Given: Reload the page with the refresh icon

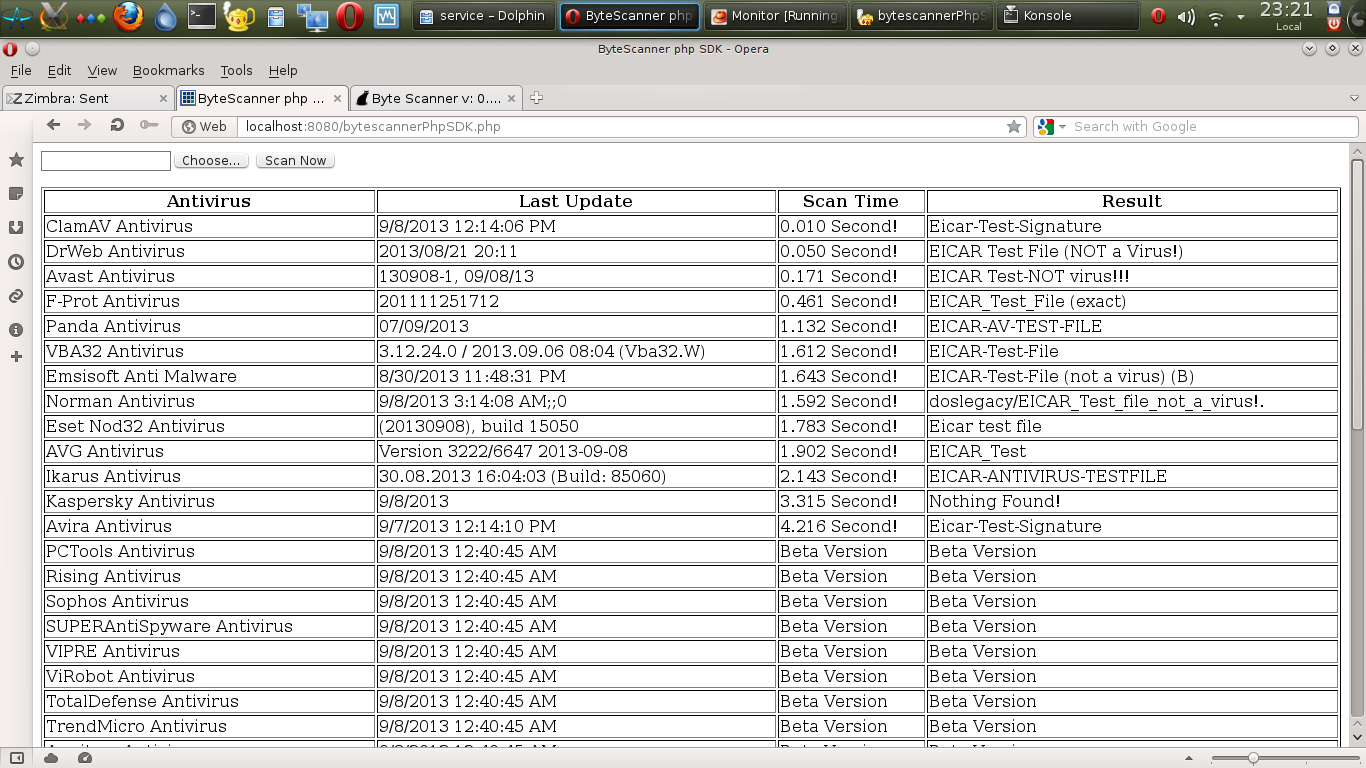Looking at the screenshot, I should click(x=117, y=125).
